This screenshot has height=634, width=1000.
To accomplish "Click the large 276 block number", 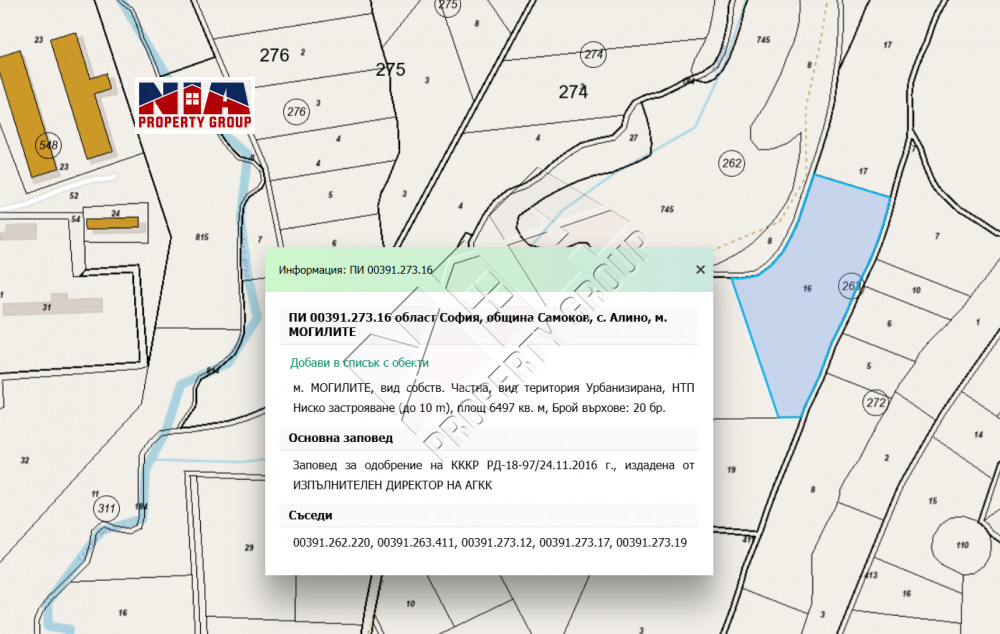I will click(274, 55).
